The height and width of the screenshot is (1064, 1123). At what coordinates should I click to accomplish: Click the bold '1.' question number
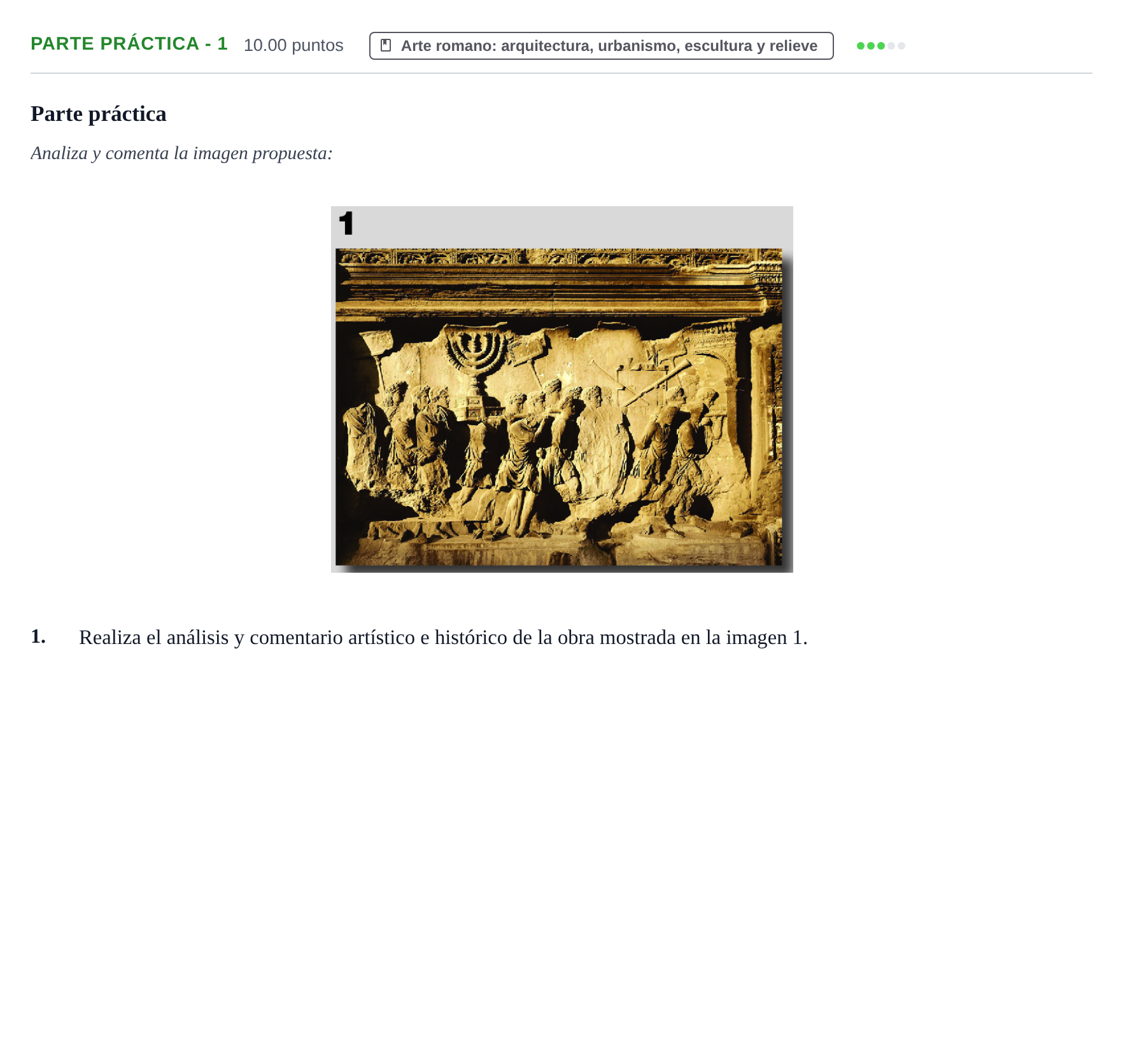[38, 636]
